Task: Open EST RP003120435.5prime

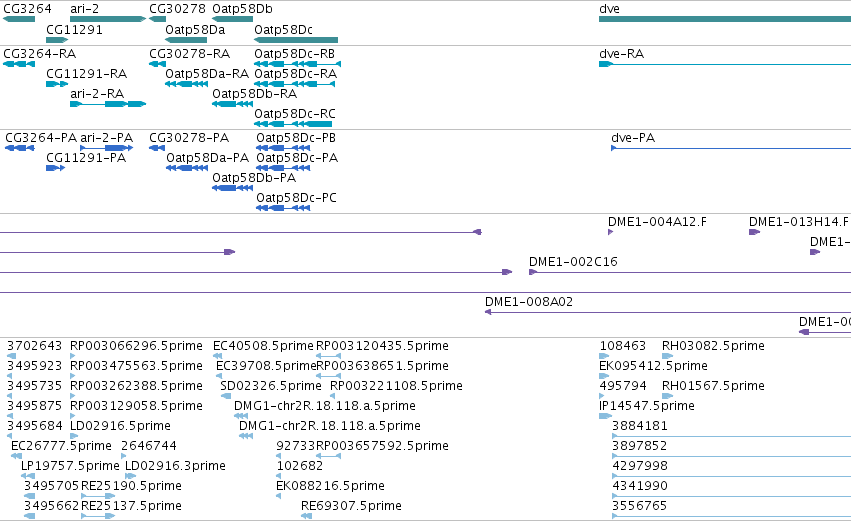Action: (382, 346)
